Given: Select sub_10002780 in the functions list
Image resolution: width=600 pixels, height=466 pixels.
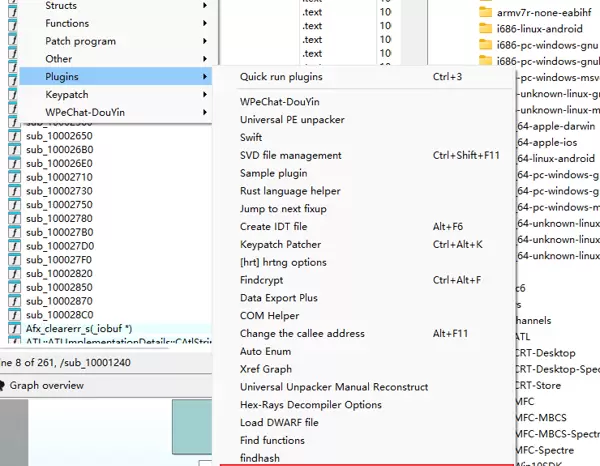Looking at the screenshot, I should [59, 218].
